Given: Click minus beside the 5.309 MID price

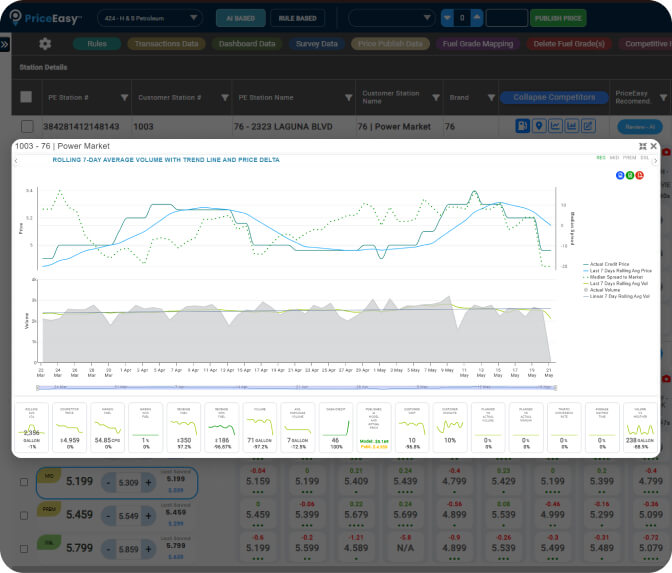Looking at the screenshot, I should pyautogui.click(x=108, y=483).
